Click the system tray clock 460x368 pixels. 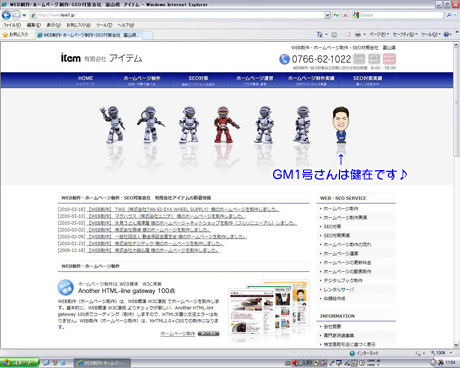coord(450,362)
